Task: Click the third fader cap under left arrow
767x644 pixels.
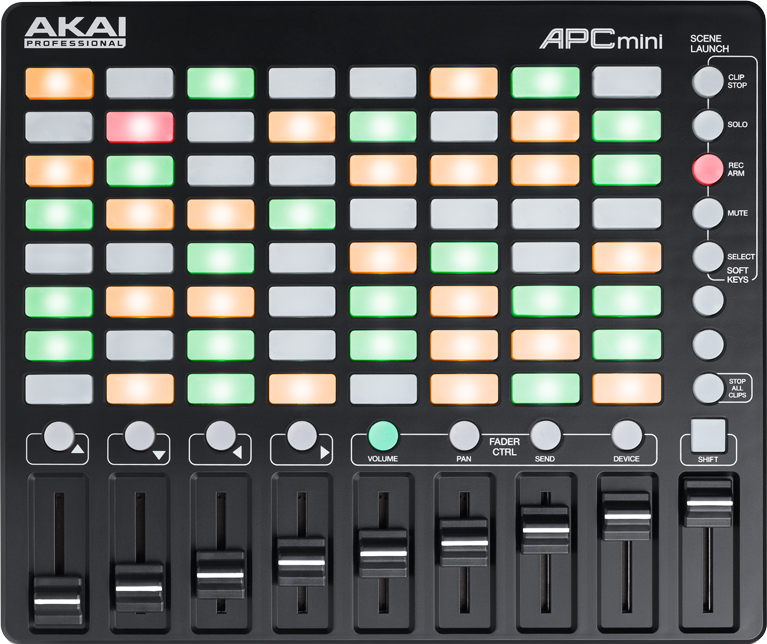Action: tap(220, 575)
